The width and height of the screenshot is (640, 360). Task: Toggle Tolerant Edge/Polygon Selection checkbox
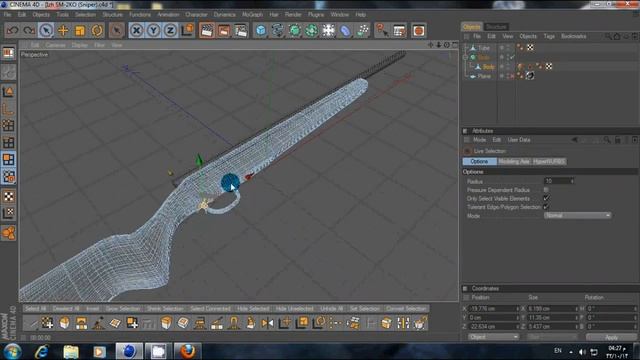pos(546,207)
